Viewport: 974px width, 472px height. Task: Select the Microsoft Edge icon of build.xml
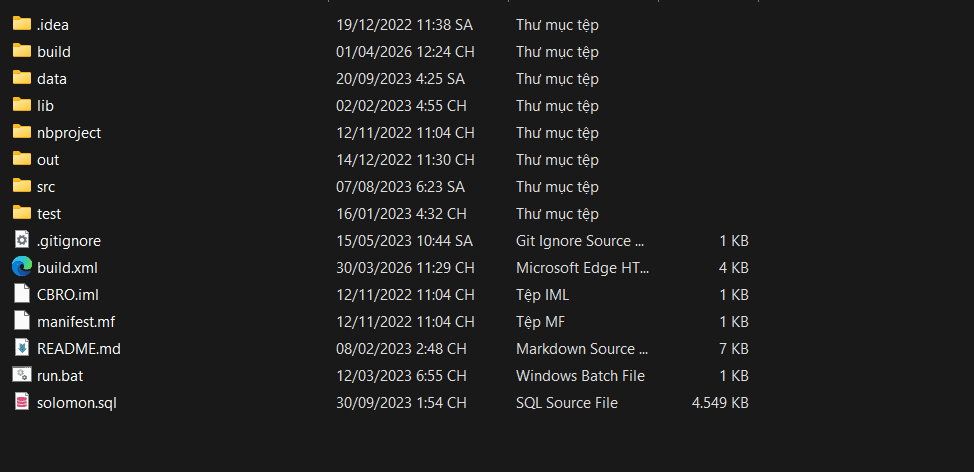click(x=22, y=267)
